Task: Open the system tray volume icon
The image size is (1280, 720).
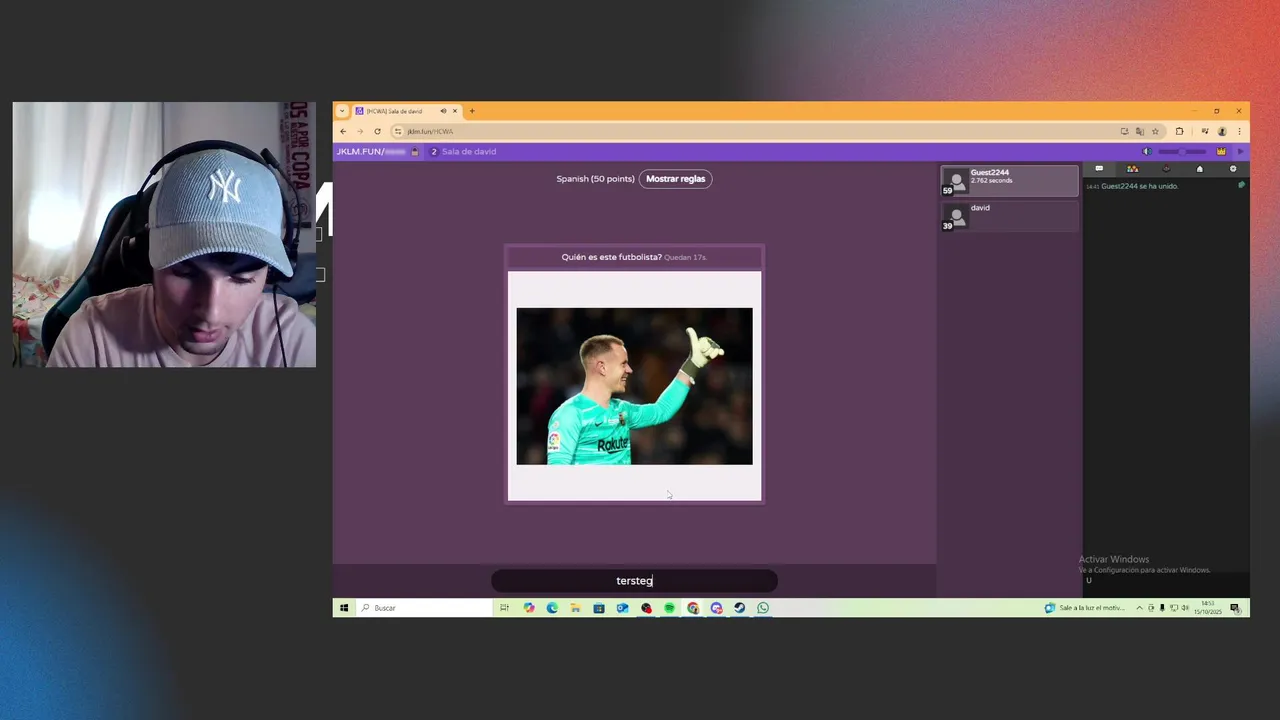Action: pos(1185,608)
